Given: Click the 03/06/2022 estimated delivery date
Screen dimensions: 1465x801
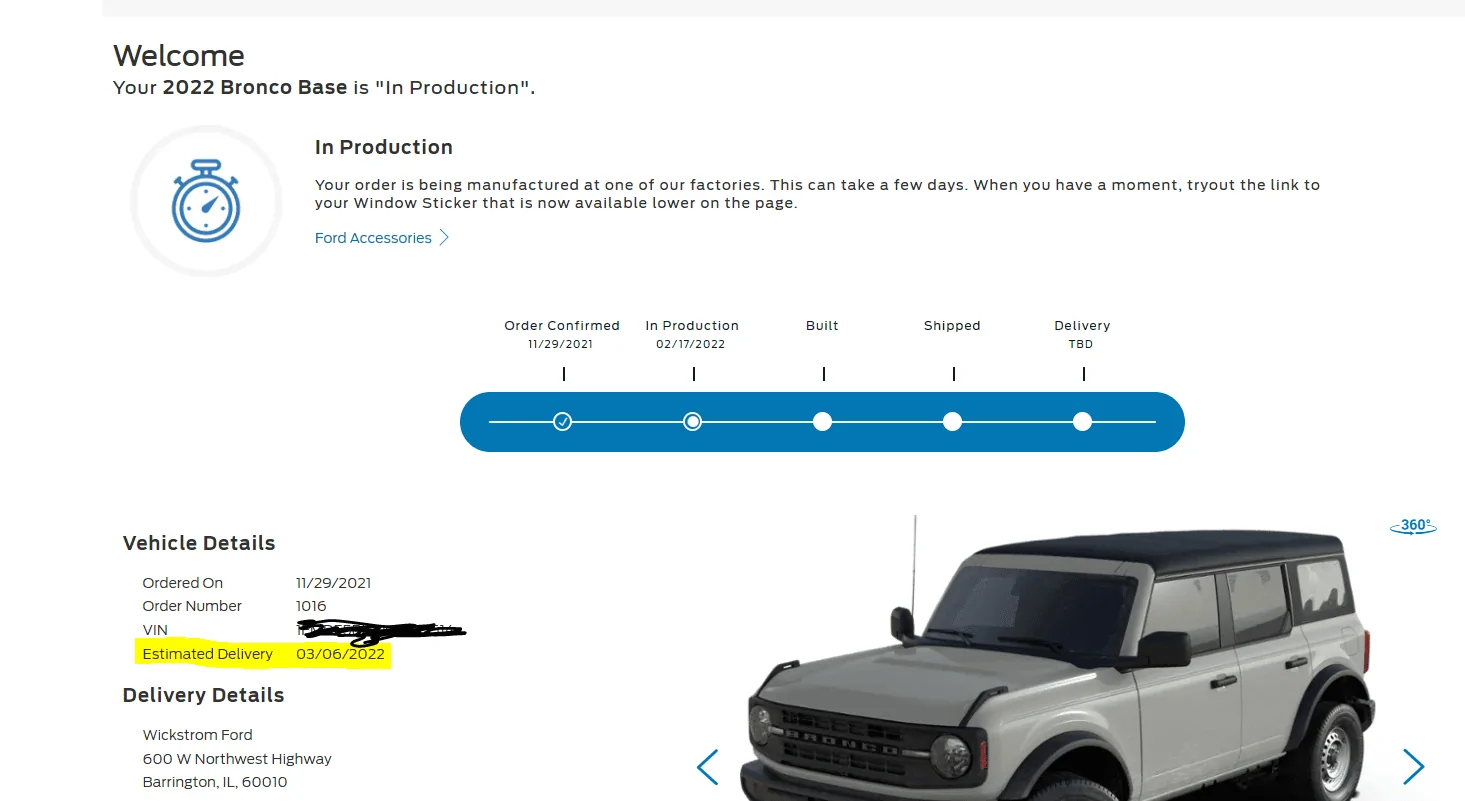Looking at the screenshot, I should 340,654.
